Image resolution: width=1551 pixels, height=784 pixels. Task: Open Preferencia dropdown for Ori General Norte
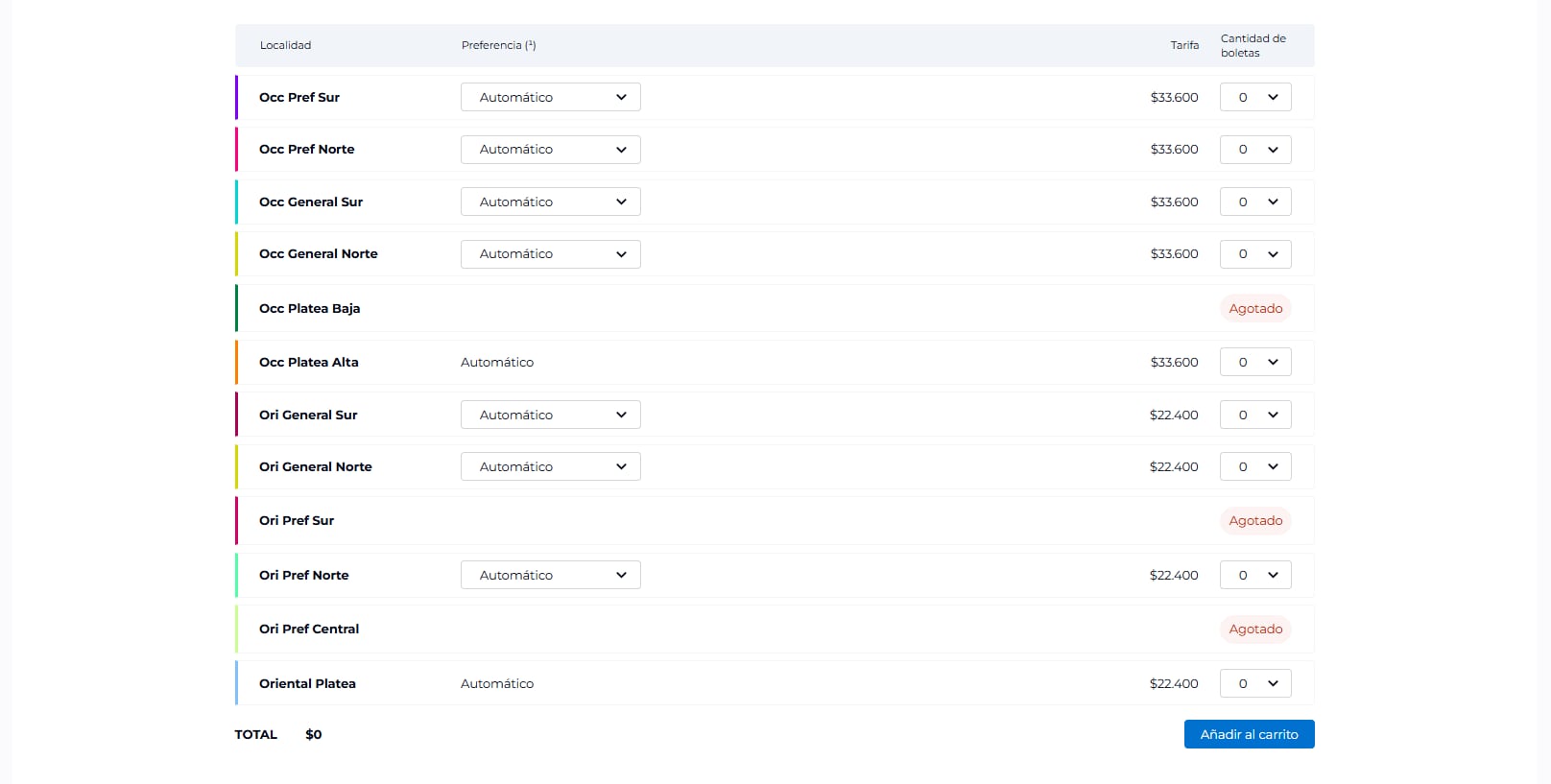tap(551, 466)
